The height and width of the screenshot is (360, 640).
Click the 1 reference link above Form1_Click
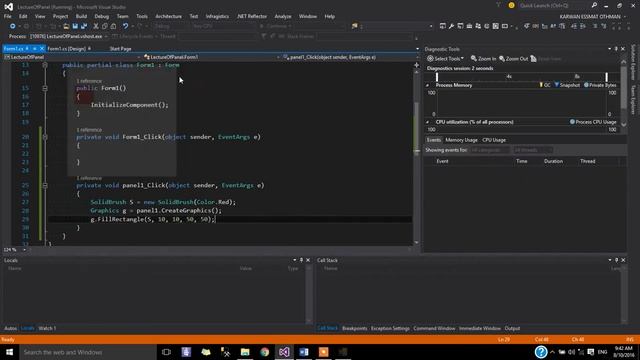(89, 130)
